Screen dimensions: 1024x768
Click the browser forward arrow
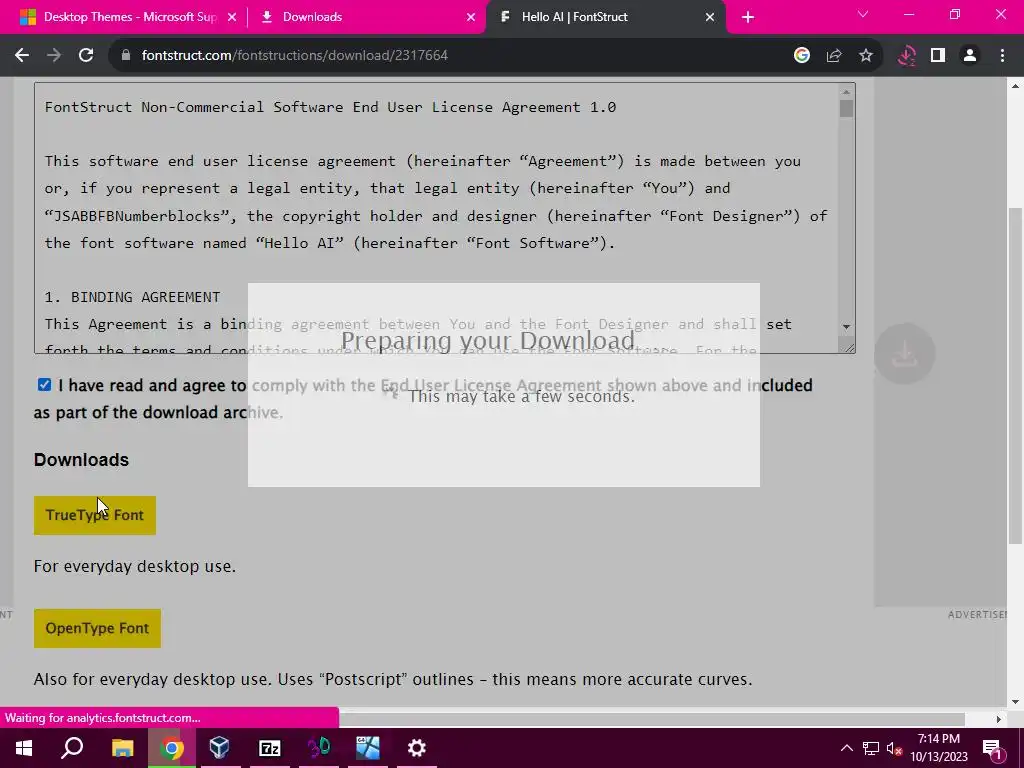pos(54,56)
